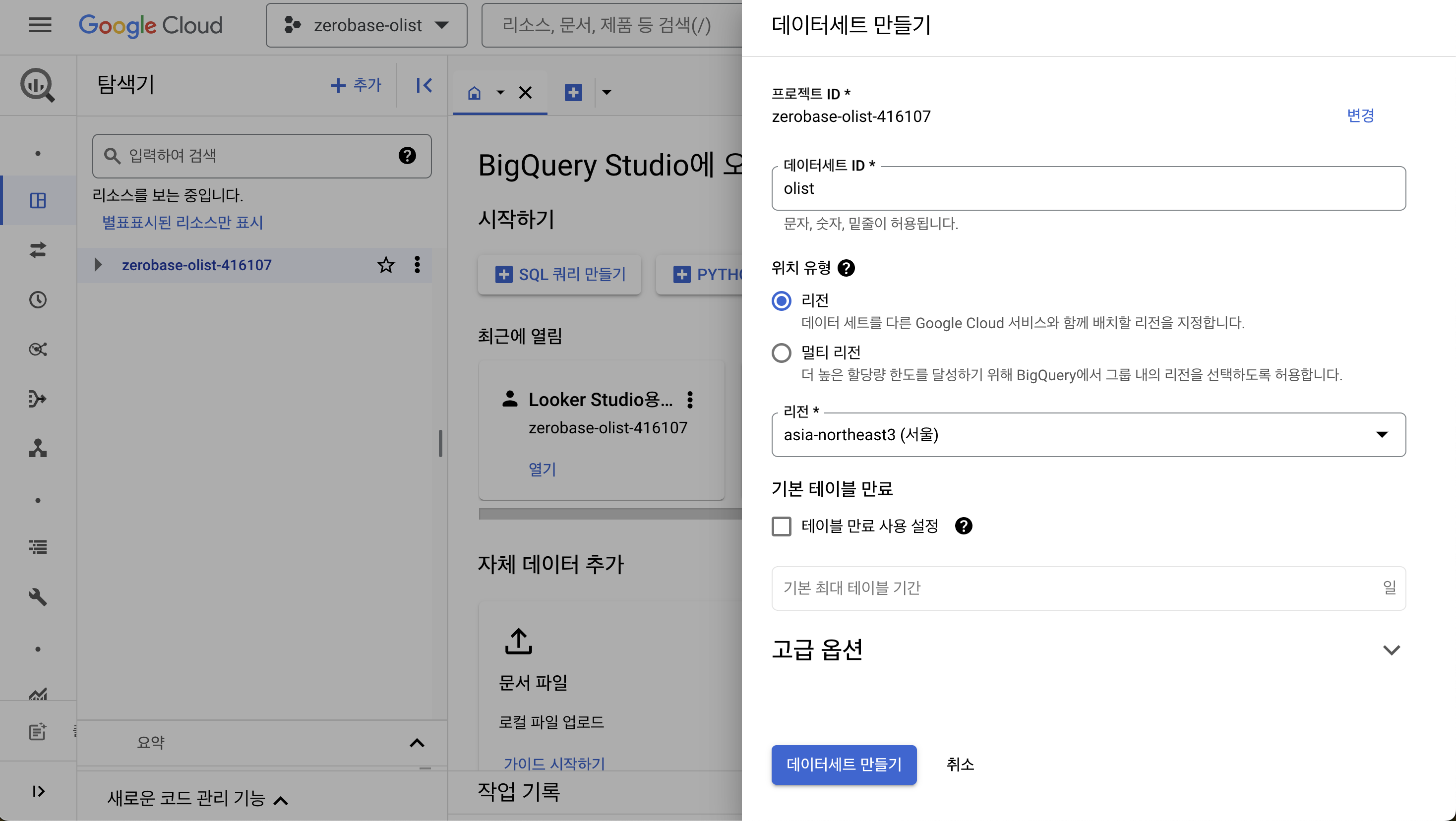Select the 멀티 리전 radio option
The height and width of the screenshot is (821, 1456).
781,353
